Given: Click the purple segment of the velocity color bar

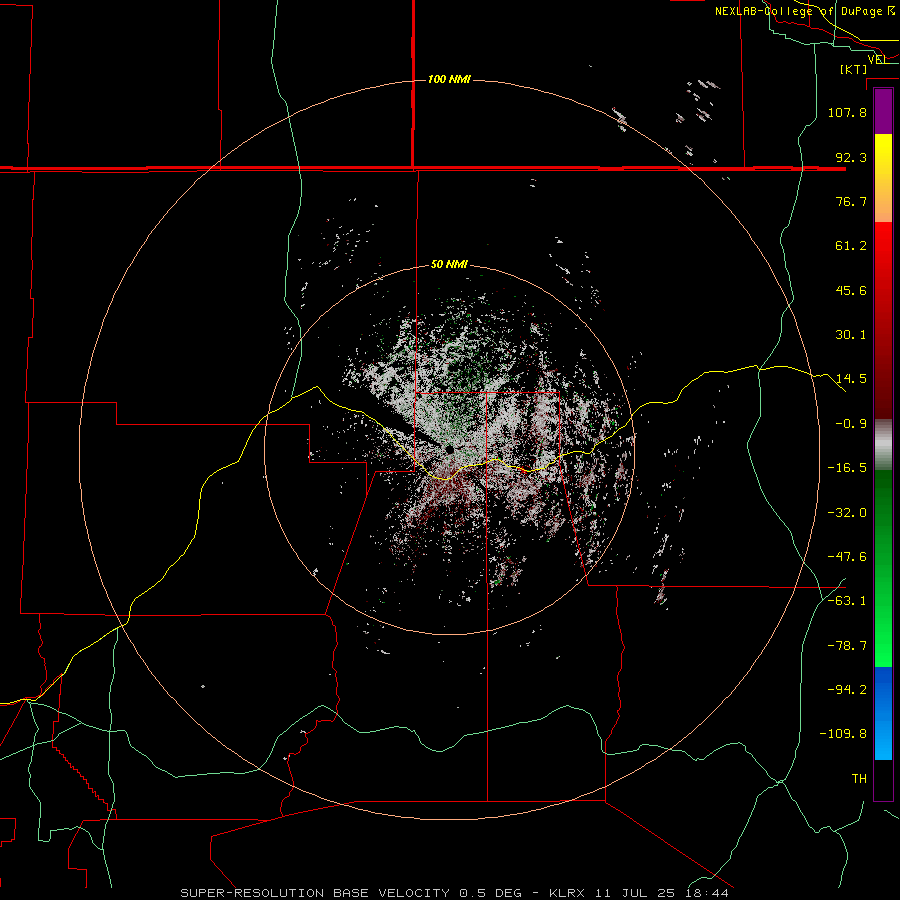Looking at the screenshot, I should click(x=883, y=111).
